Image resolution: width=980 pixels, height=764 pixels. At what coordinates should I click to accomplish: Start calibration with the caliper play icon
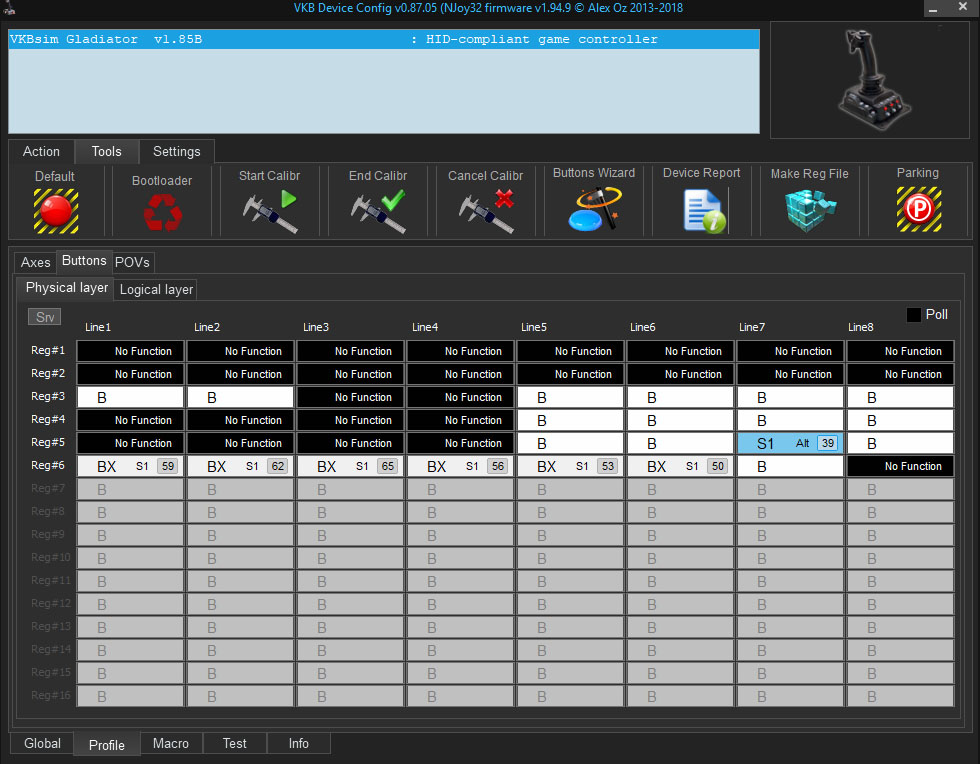(x=269, y=211)
